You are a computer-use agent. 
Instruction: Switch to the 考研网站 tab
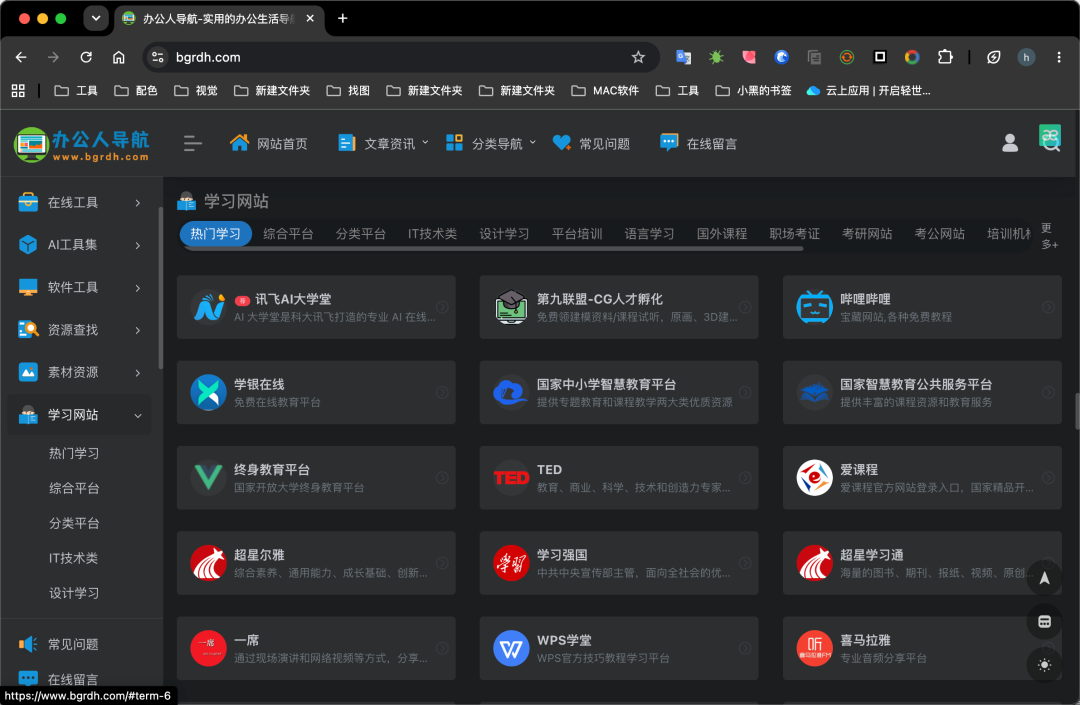[x=867, y=234]
